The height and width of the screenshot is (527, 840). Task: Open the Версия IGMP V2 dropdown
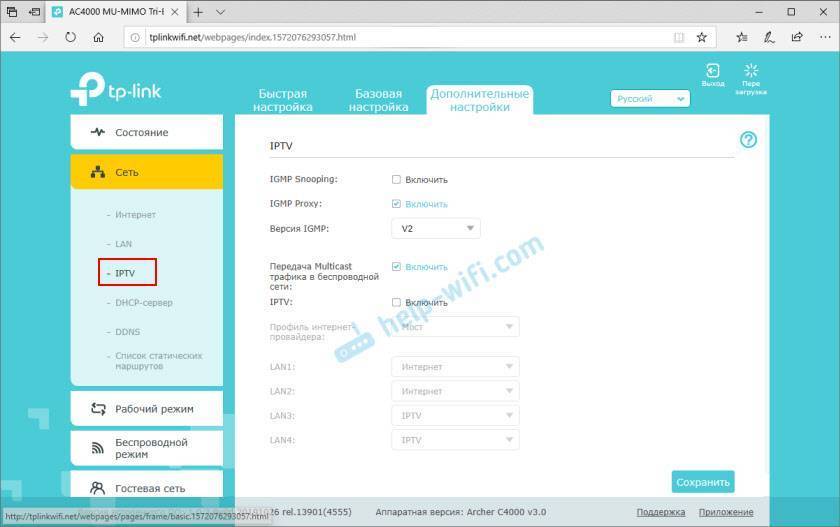pos(436,229)
